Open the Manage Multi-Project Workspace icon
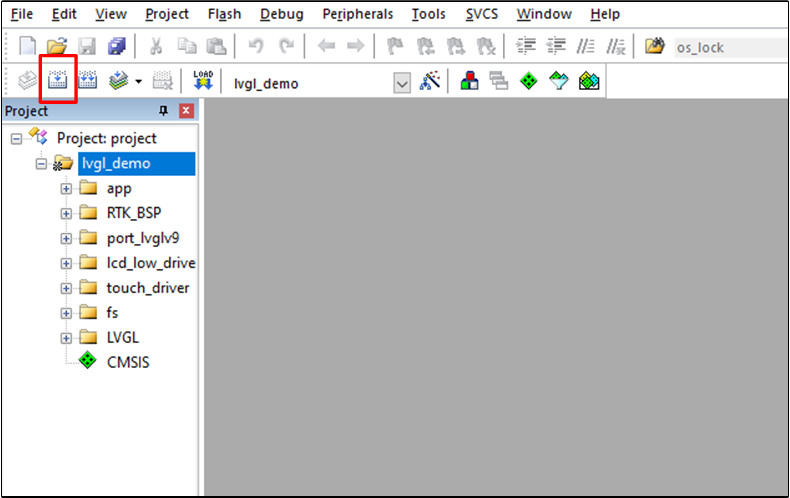Image resolution: width=790 pixels, height=498 pixels. (499, 81)
